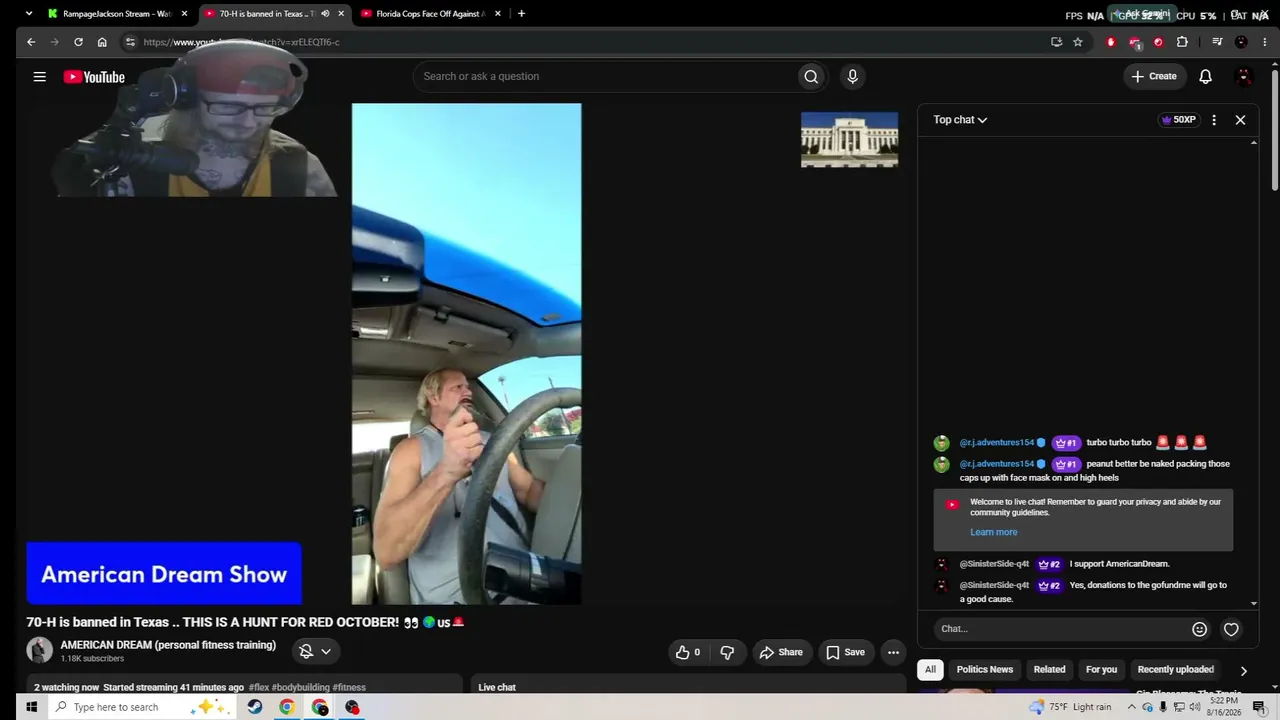Open the account avatar menu
Screen dimensions: 1280x720
(x=1244, y=77)
